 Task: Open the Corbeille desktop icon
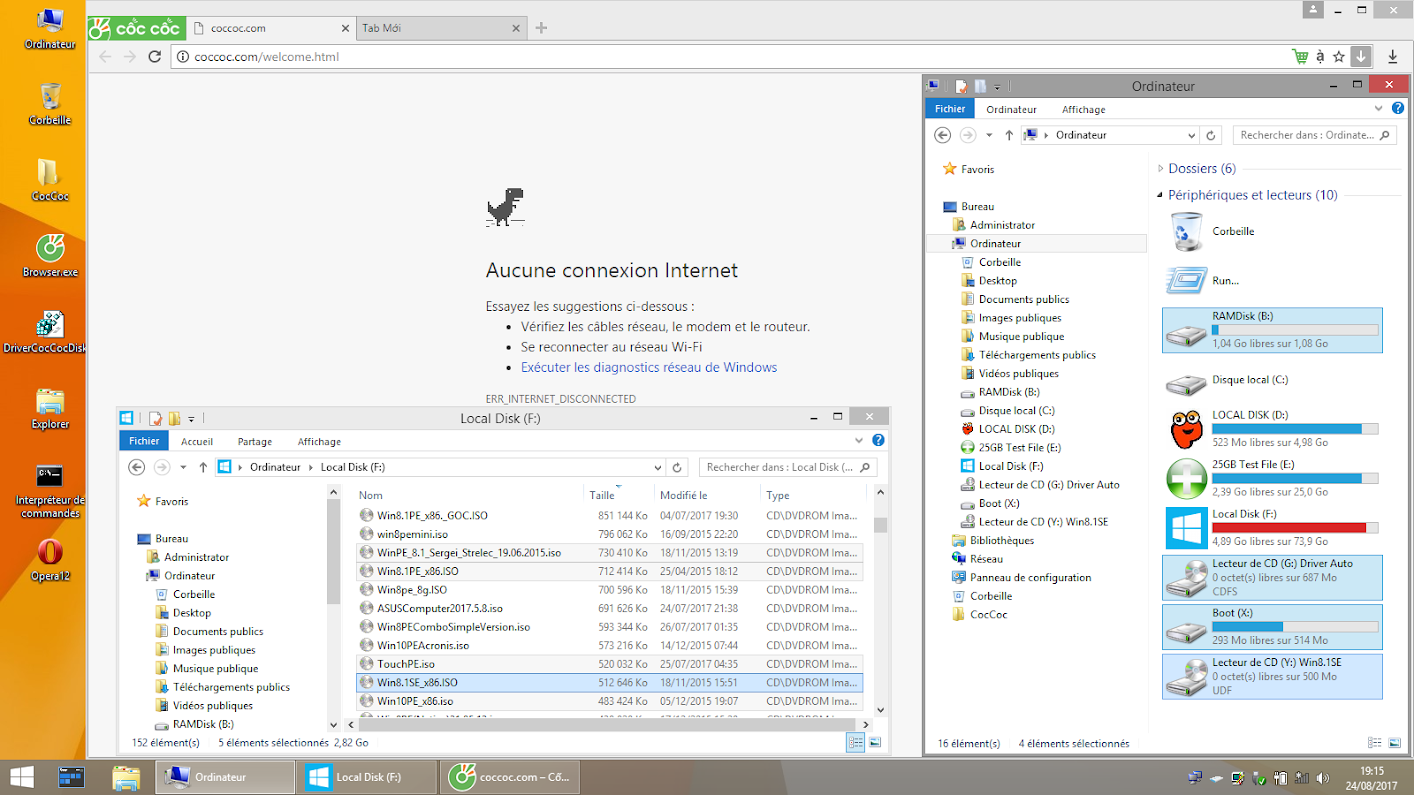50,104
